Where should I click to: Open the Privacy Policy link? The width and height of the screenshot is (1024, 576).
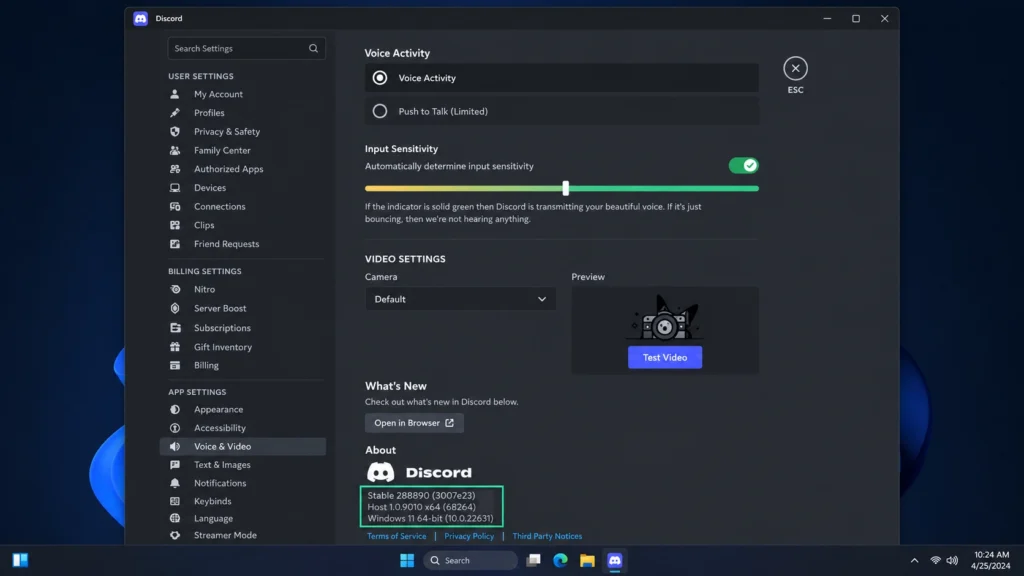pyautogui.click(x=469, y=536)
